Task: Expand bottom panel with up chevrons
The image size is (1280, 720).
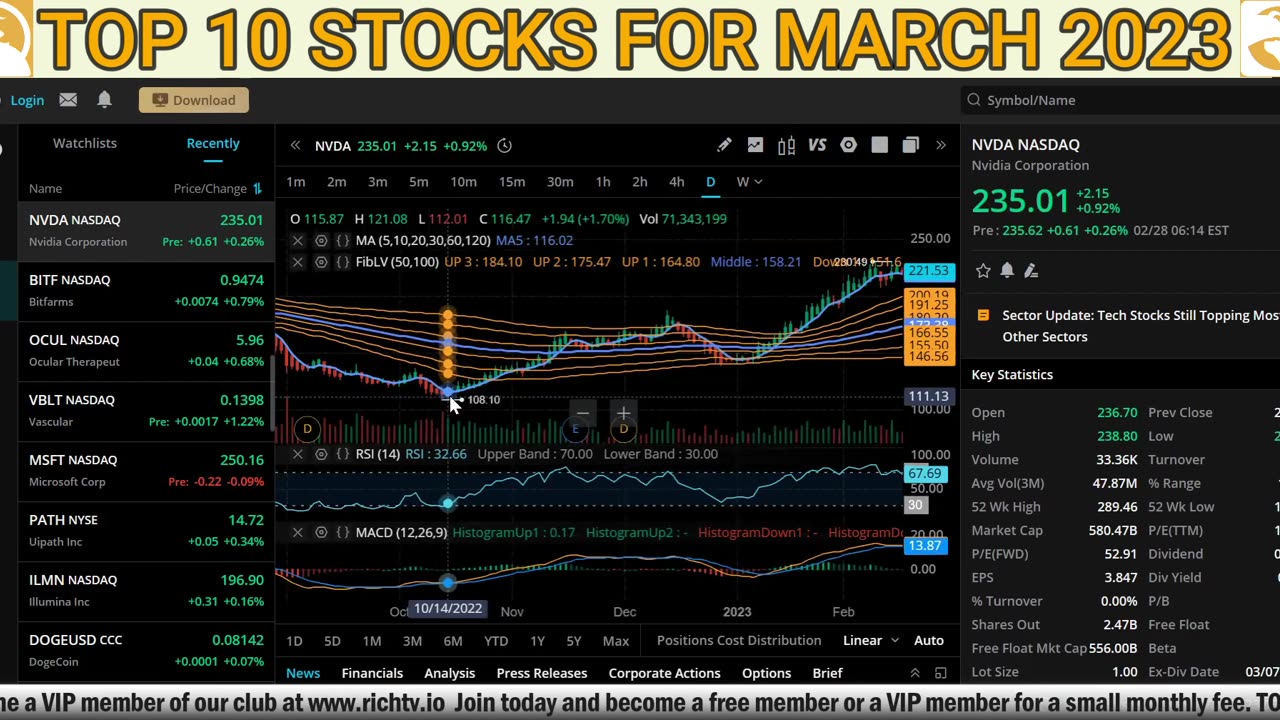Action: point(915,674)
